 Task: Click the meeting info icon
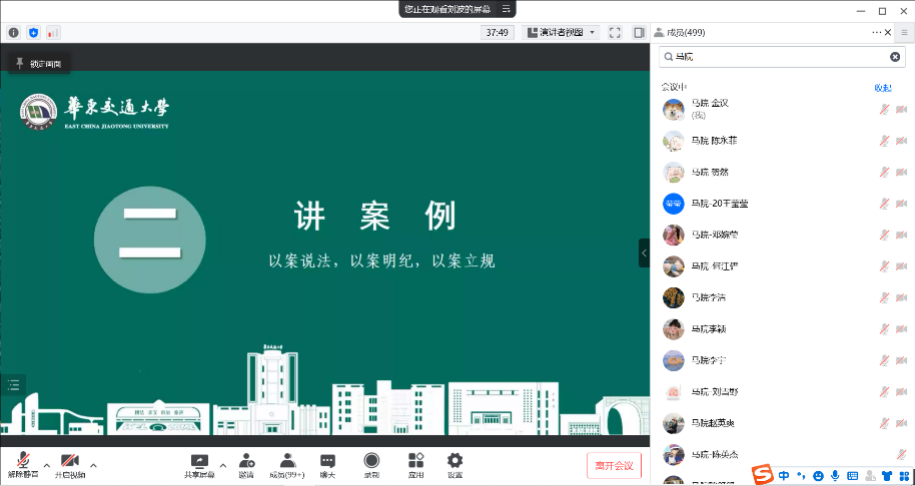pyautogui.click(x=14, y=32)
